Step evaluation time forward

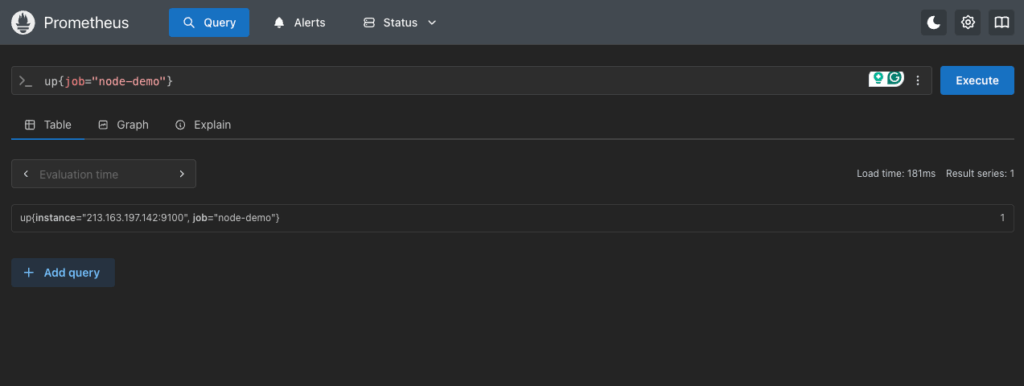(182, 174)
